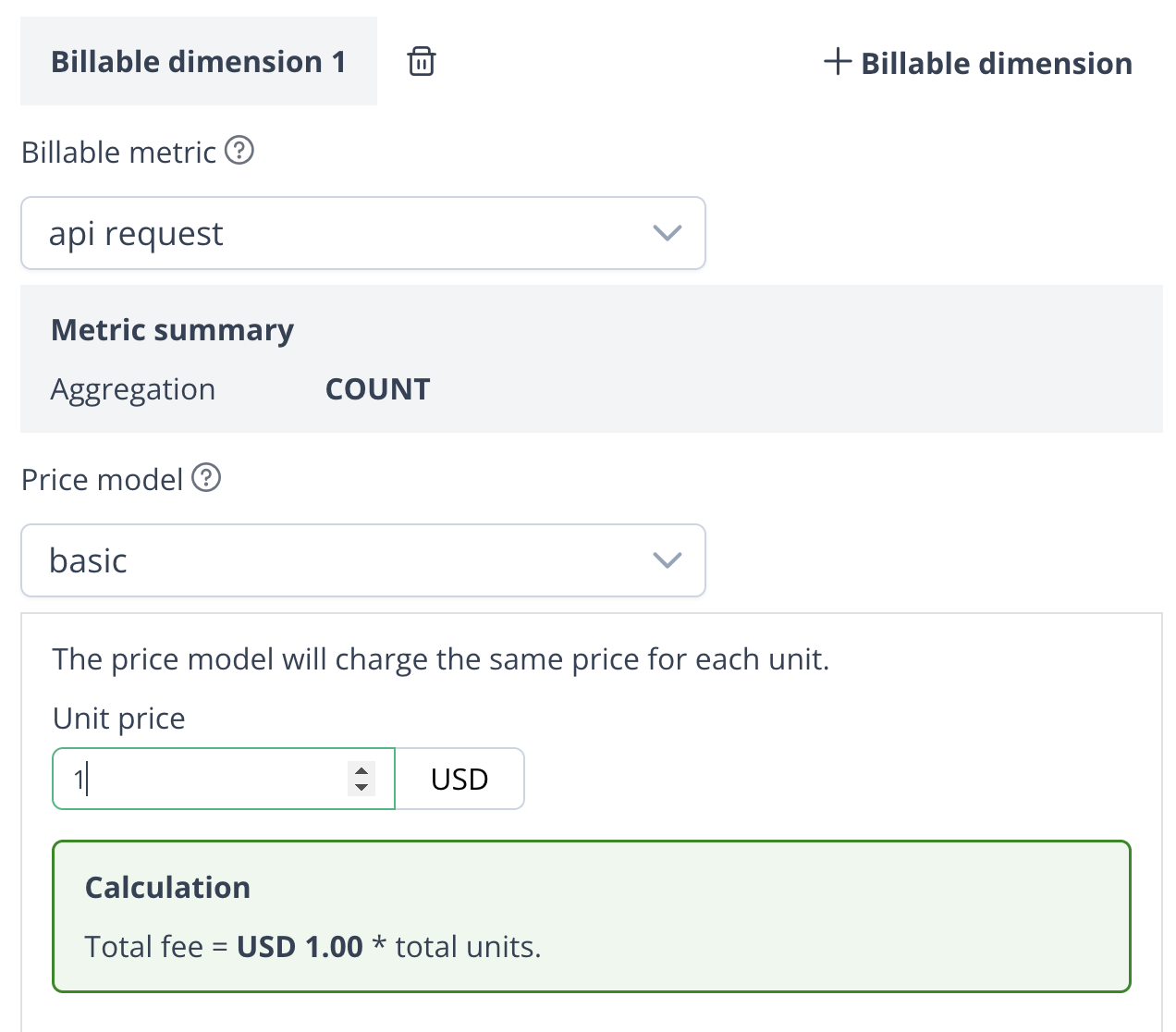Click the USD currency box
The width and height of the screenshot is (1176, 1032).
click(459, 779)
